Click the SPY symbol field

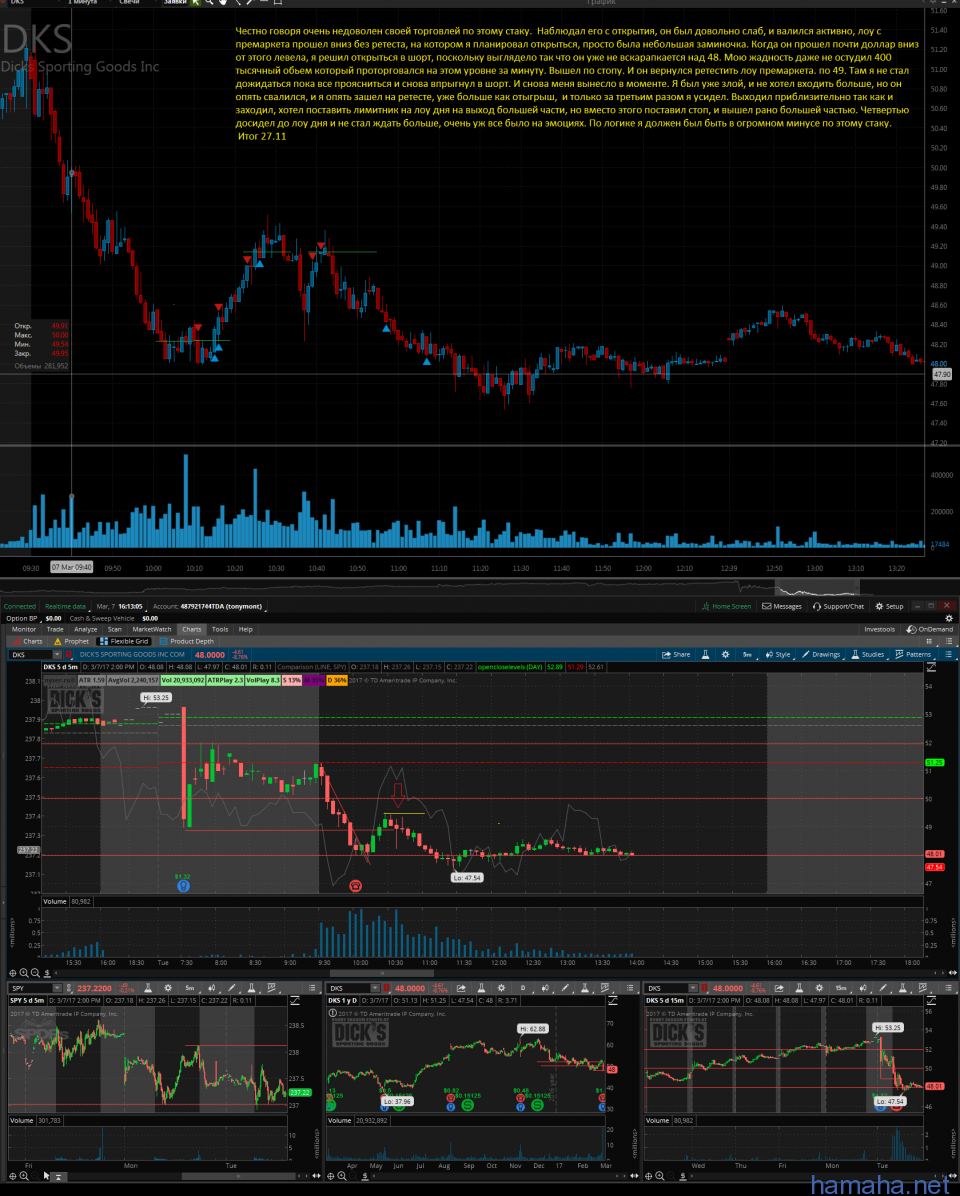click(30, 988)
